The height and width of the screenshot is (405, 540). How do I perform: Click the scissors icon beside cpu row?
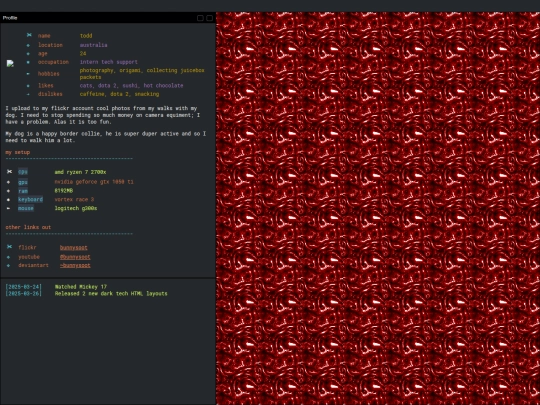9,172
